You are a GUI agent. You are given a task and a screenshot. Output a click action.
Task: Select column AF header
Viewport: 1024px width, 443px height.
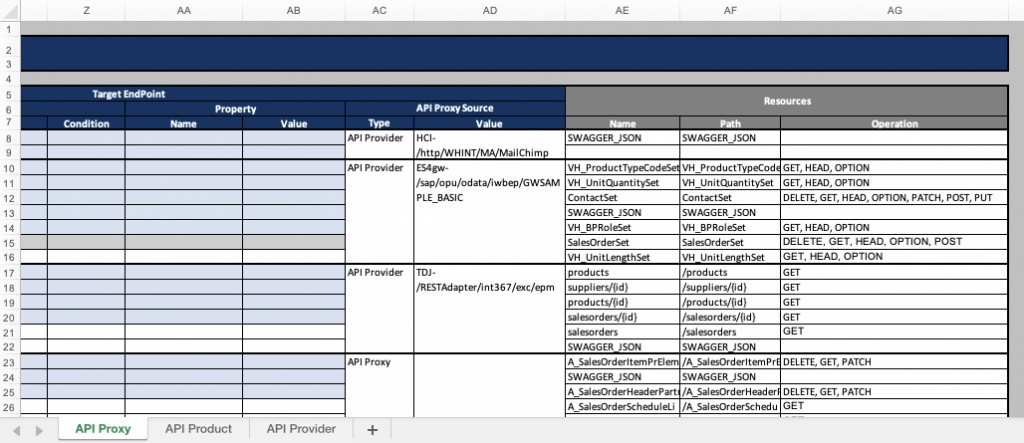(x=730, y=10)
